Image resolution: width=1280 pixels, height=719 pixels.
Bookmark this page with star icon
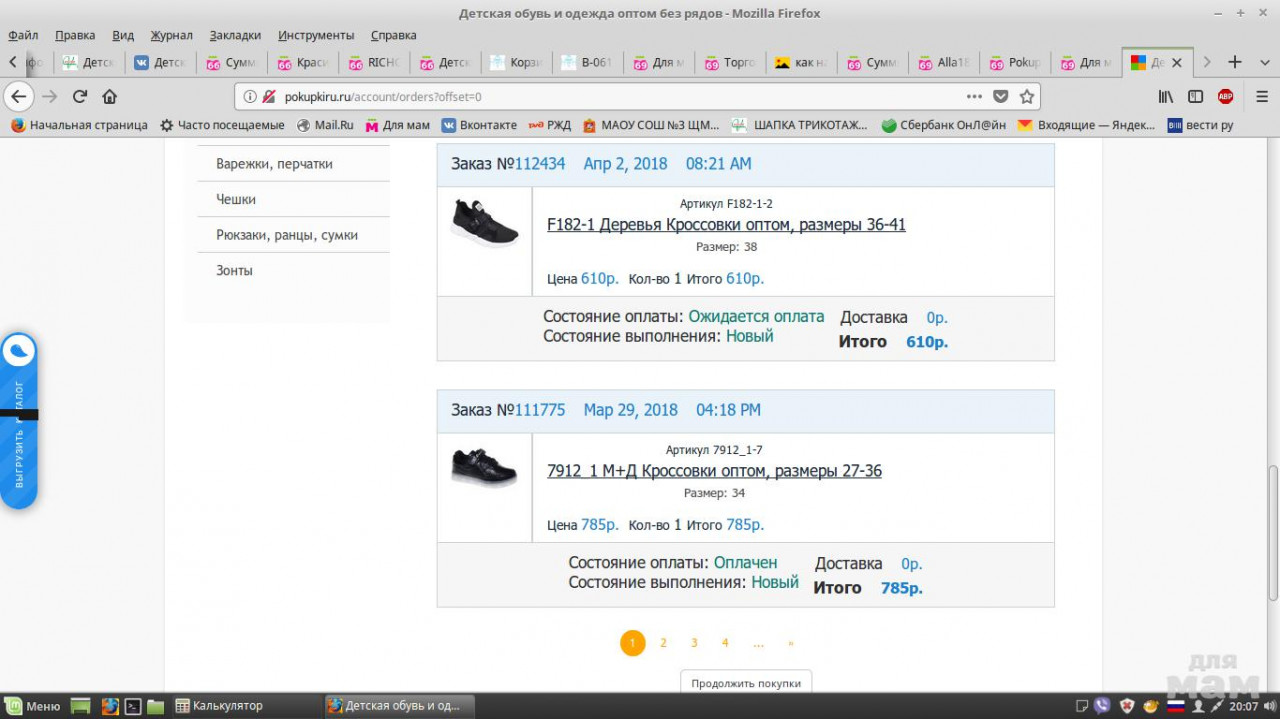click(x=1026, y=97)
